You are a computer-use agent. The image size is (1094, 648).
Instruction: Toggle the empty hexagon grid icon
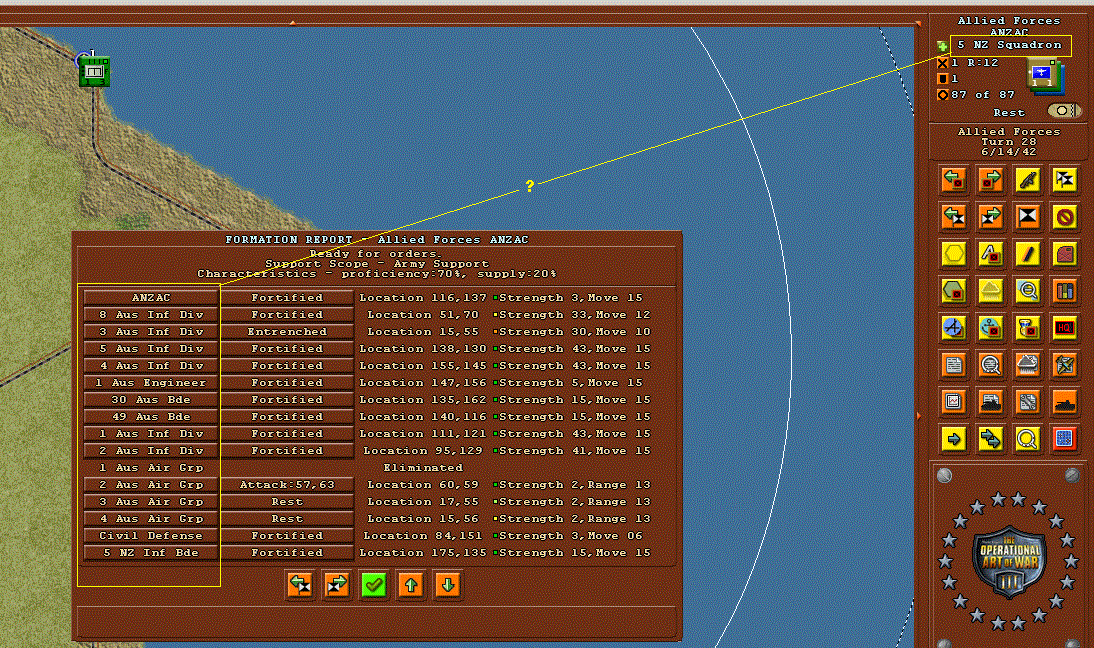click(x=954, y=253)
